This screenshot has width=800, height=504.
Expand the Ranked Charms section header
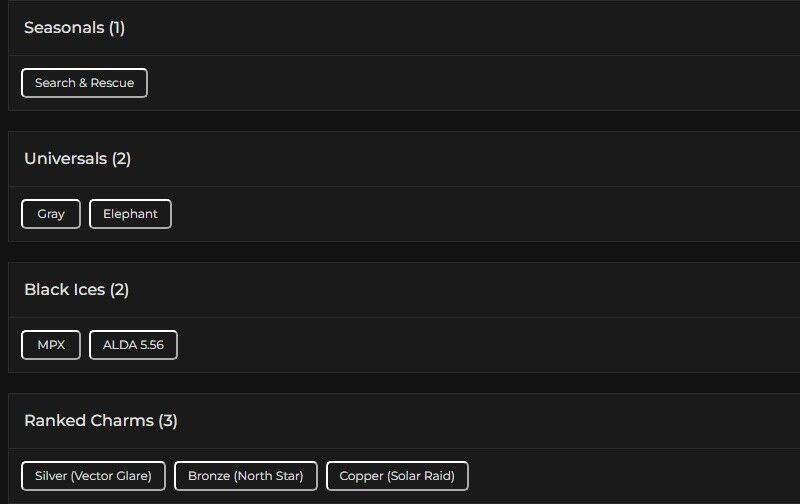[x=88, y=421]
